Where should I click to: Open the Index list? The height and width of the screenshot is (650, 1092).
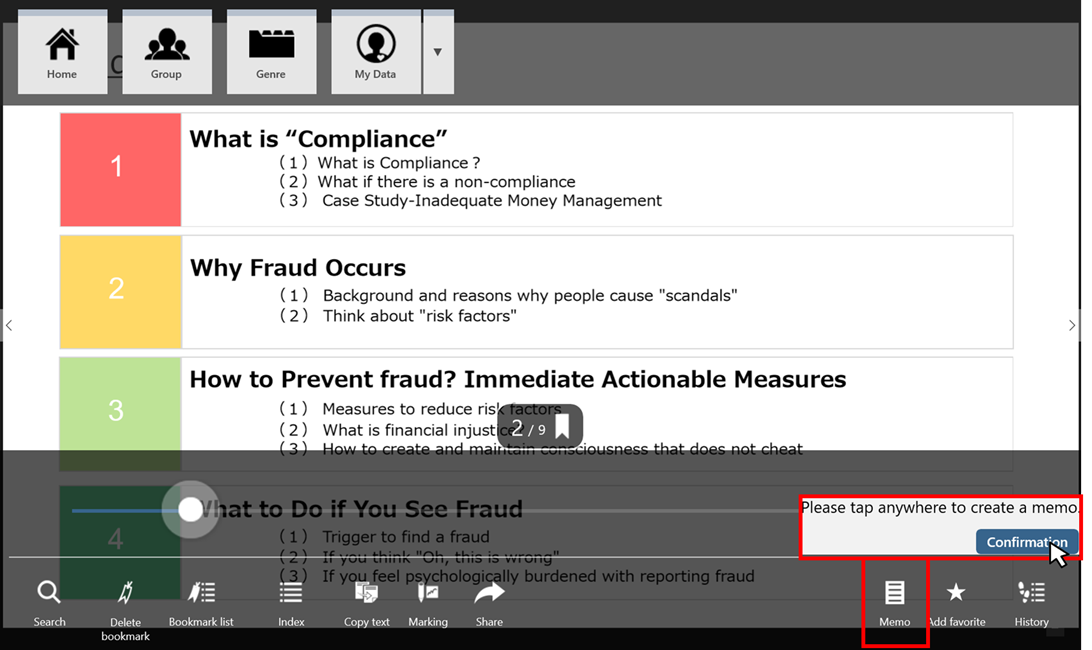pos(291,603)
